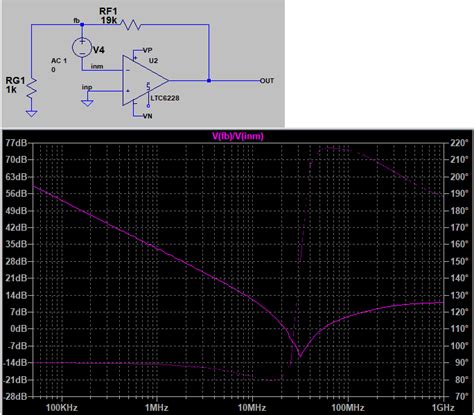474x415 pixels.
Task: Click the junction dot at node fb
Action: [82, 24]
